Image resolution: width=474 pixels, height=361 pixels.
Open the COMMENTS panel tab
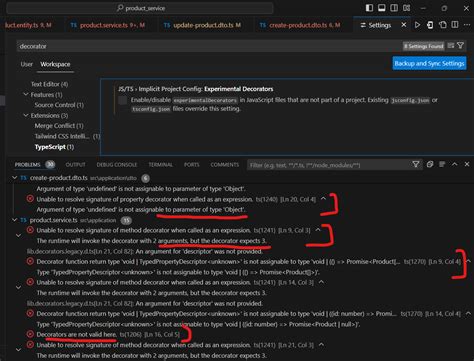[225, 165]
